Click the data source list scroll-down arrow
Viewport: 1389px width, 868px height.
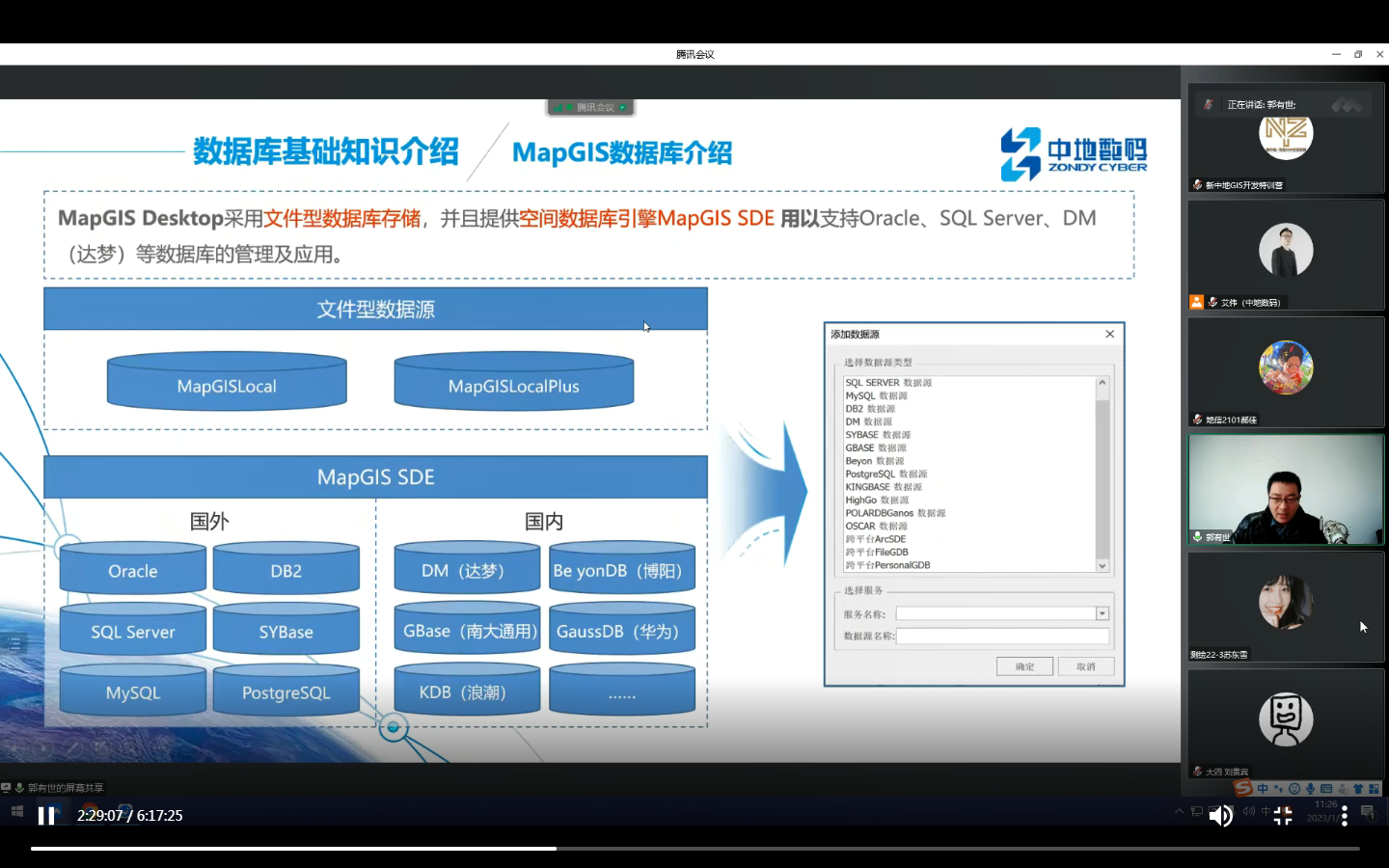click(1103, 566)
